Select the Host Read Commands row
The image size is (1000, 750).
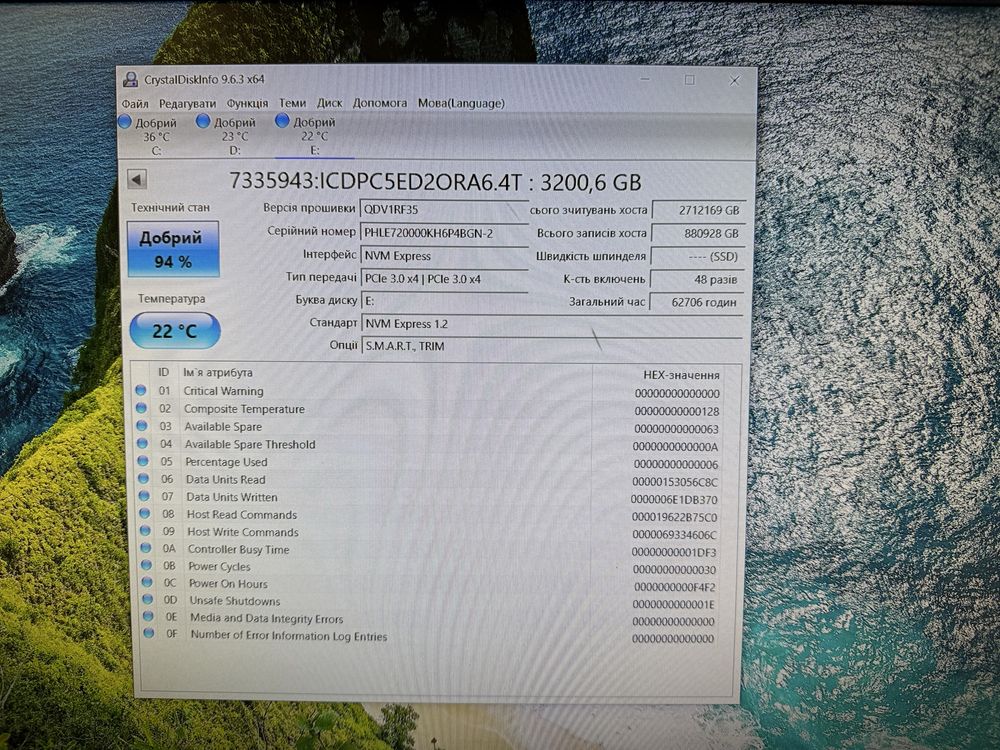pos(427,515)
